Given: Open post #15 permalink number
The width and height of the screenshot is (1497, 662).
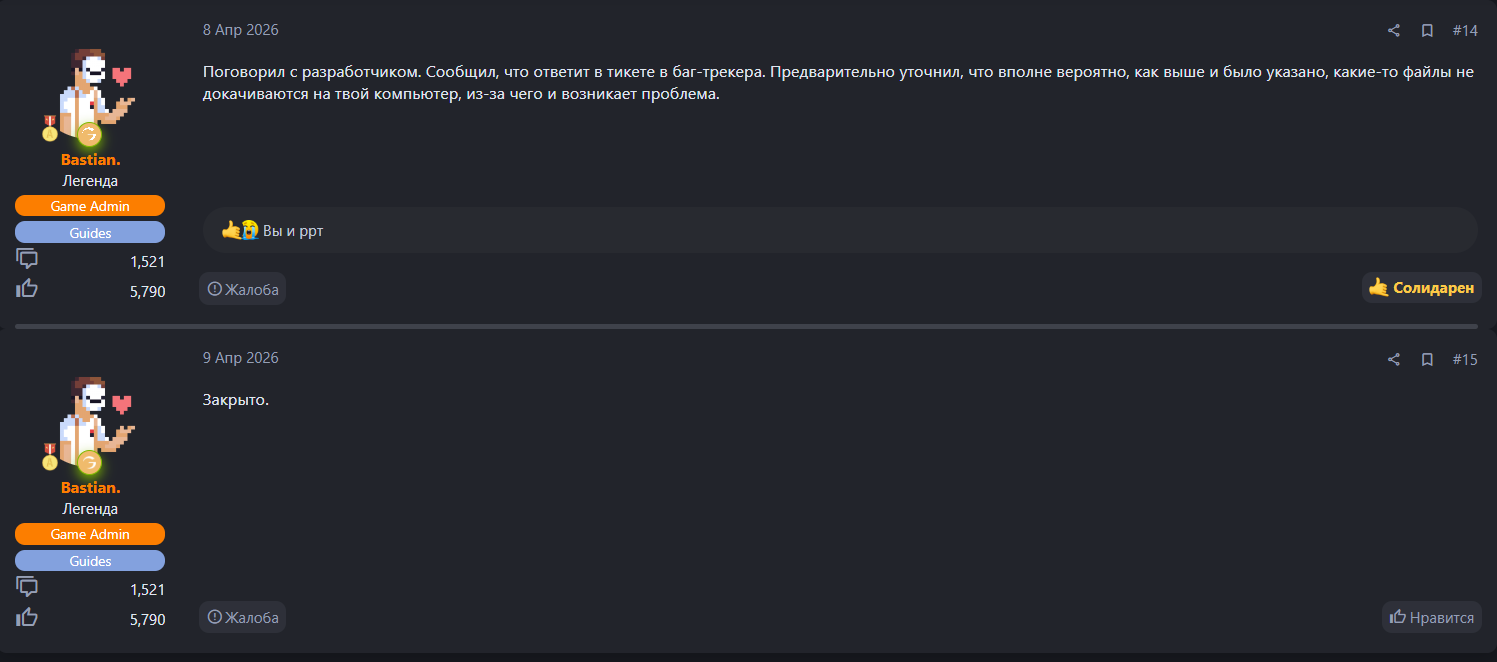Looking at the screenshot, I should tap(1464, 360).
